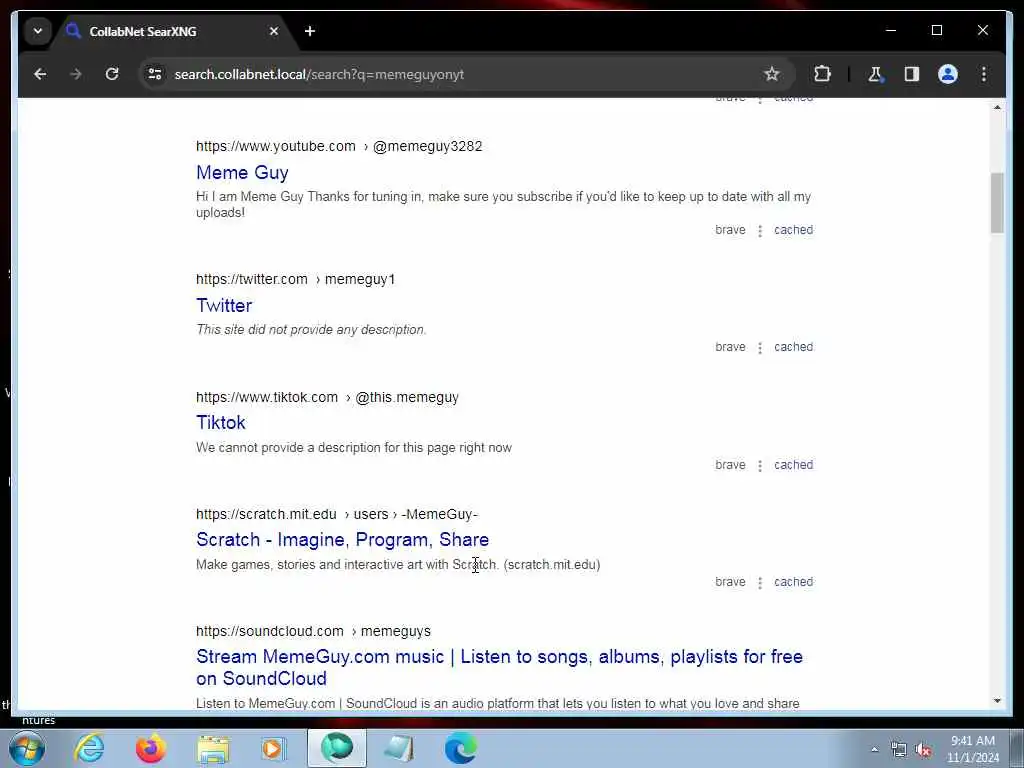
Task: View site information icon in address bar
Action: 155,74
